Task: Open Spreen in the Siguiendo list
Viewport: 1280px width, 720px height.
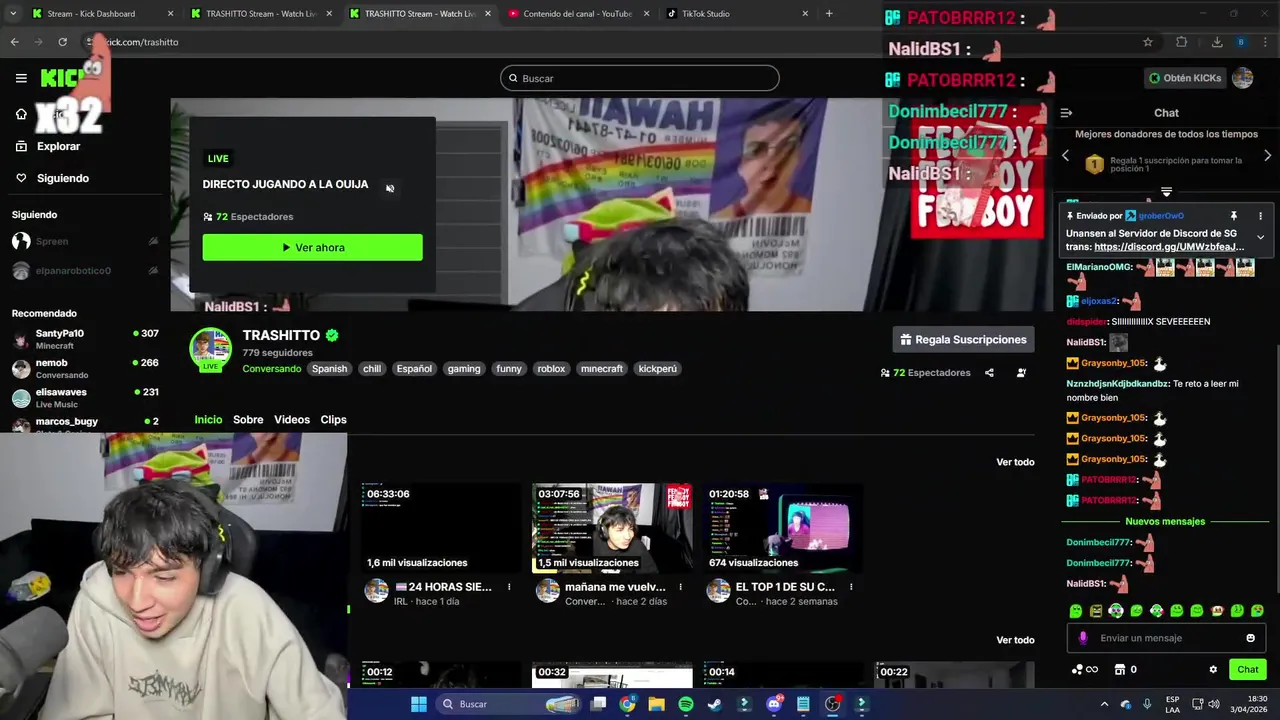Action: [85, 241]
